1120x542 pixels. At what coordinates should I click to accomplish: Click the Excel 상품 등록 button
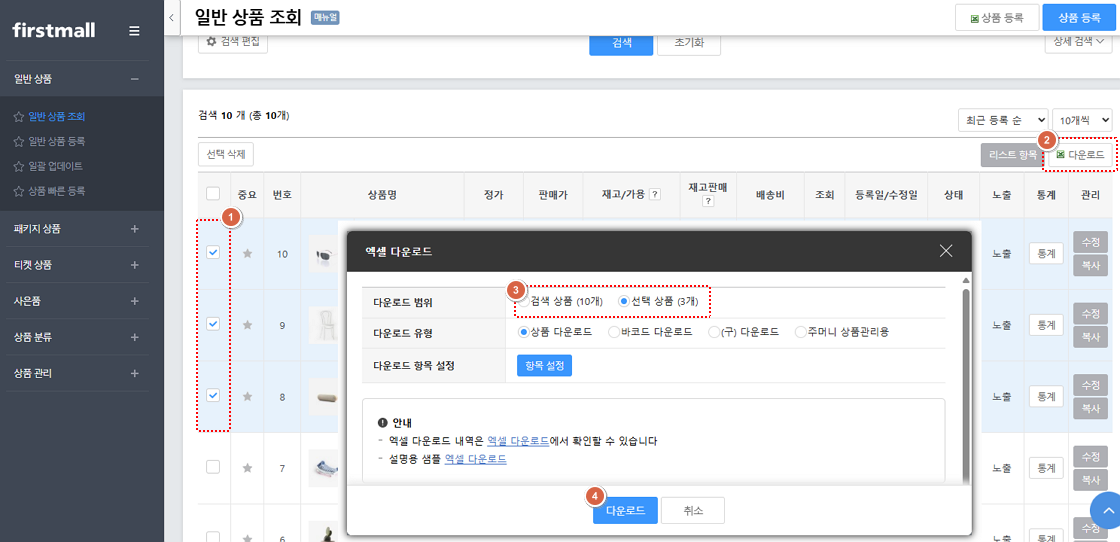[x=997, y=18]
